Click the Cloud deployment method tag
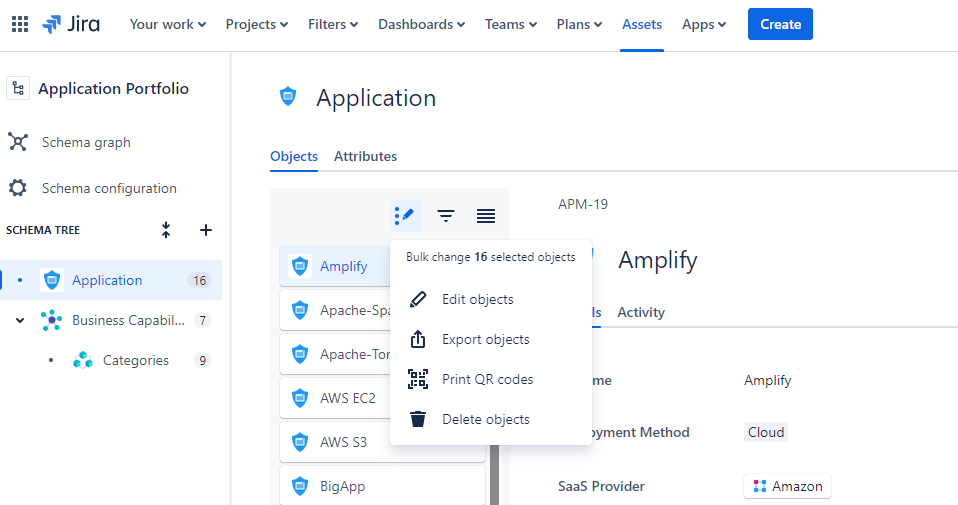This screenshot has height=505, width=958. [x=766, y=432]
